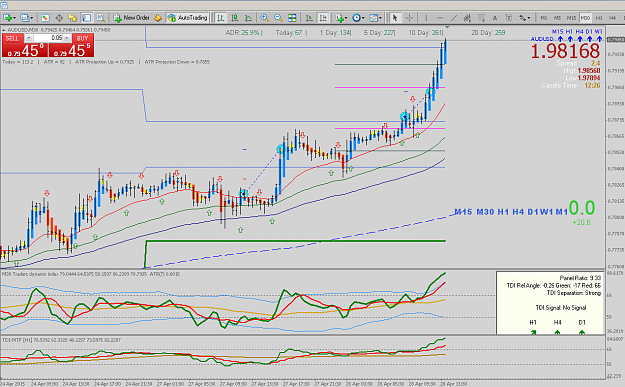Open the MetaEditor yellow book icon
Screen dimensions: 625x387
tap(158, 18)
